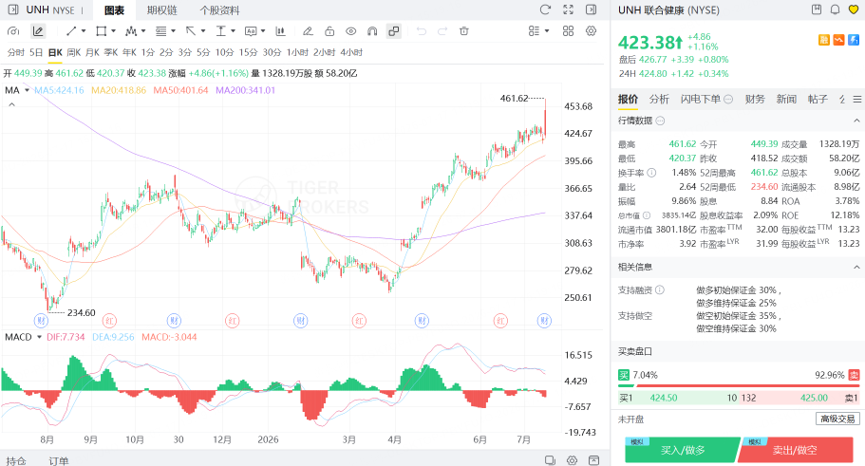The height and width of the screenshot is (466, 865).
Task: Open the right panel tabs hamburger menu
Action: click(x=857, y=99)
